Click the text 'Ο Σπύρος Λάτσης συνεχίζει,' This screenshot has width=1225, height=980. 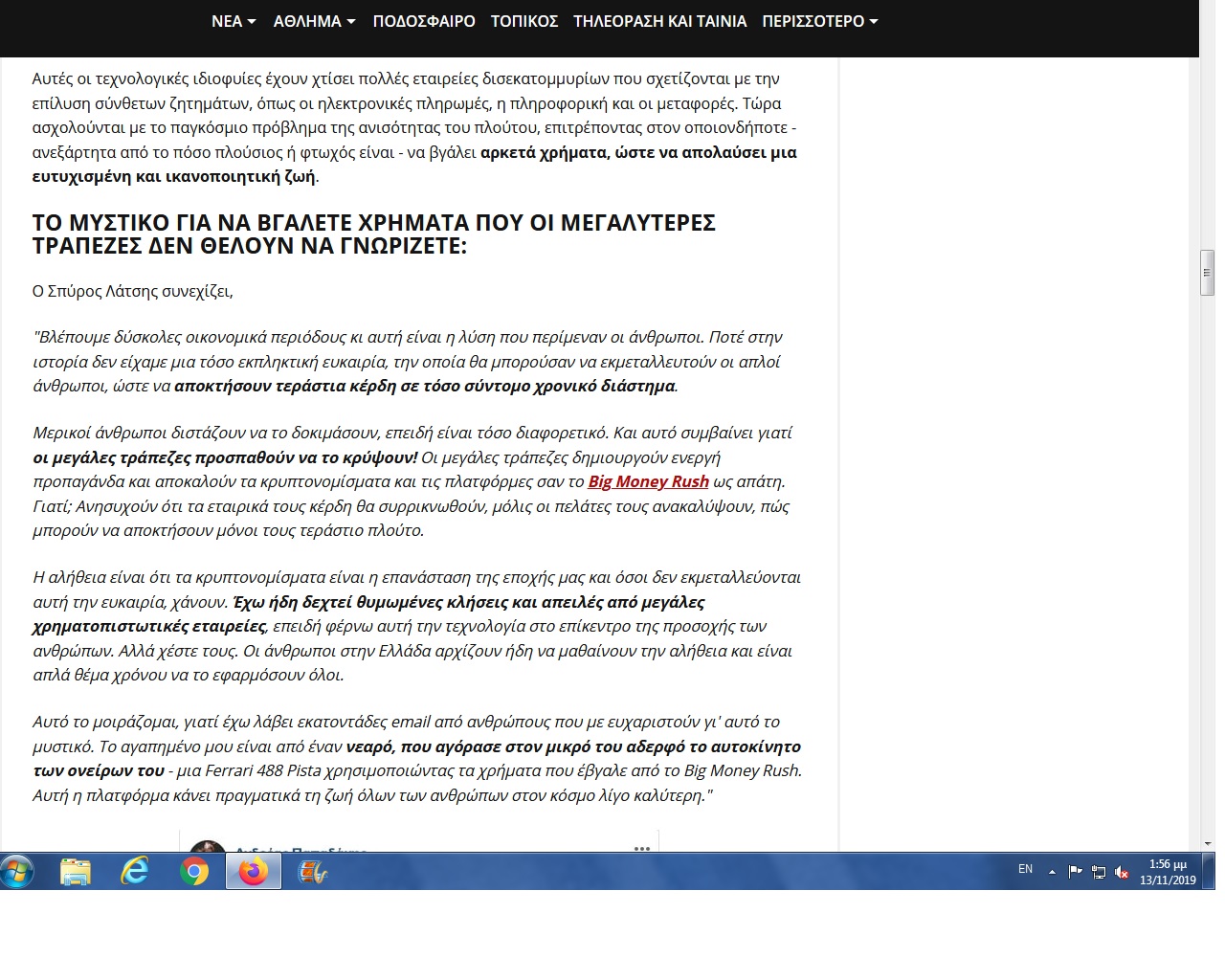133,291
